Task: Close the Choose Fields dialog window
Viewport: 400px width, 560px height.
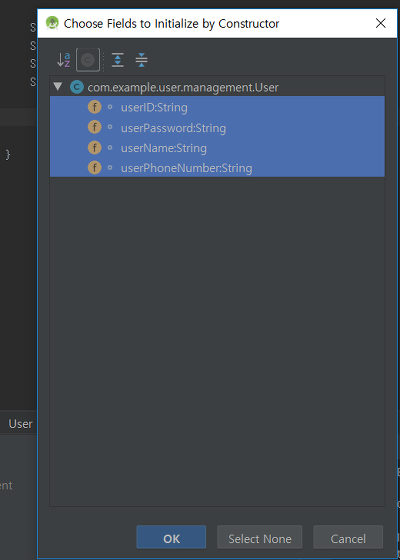Action: 381,24
